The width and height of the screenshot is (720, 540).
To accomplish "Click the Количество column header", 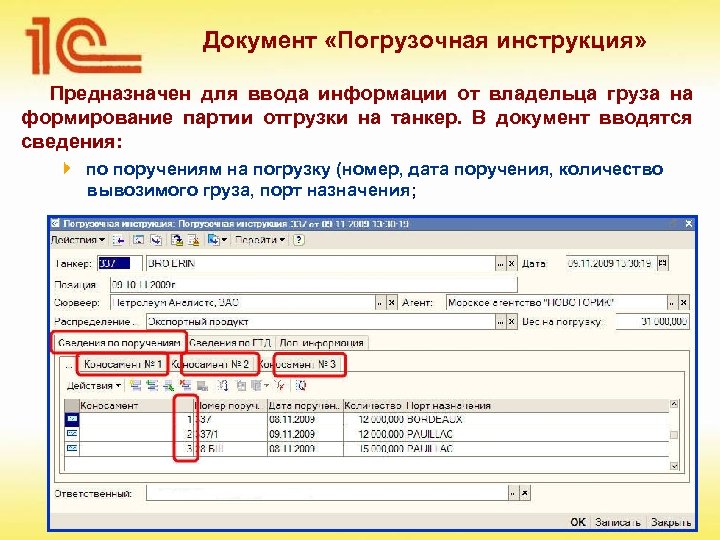I will coord(374,405).
